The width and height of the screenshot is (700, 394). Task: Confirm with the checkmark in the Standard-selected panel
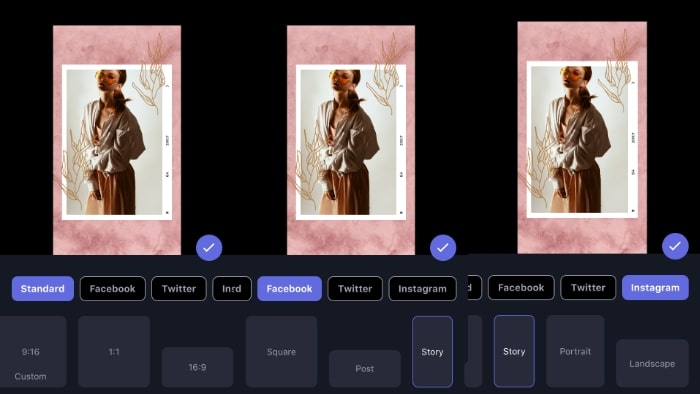click(209, 248)
